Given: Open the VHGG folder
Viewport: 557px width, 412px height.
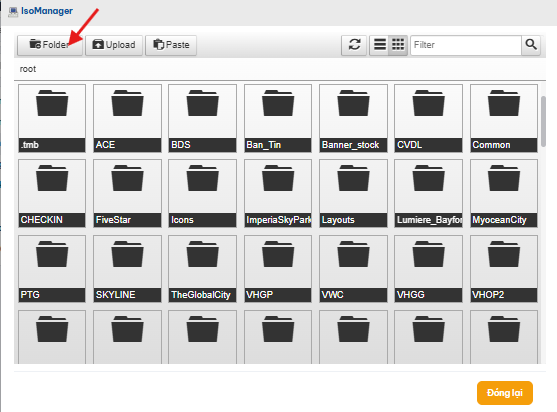Looking at the screenshot, I should [428, 269].
